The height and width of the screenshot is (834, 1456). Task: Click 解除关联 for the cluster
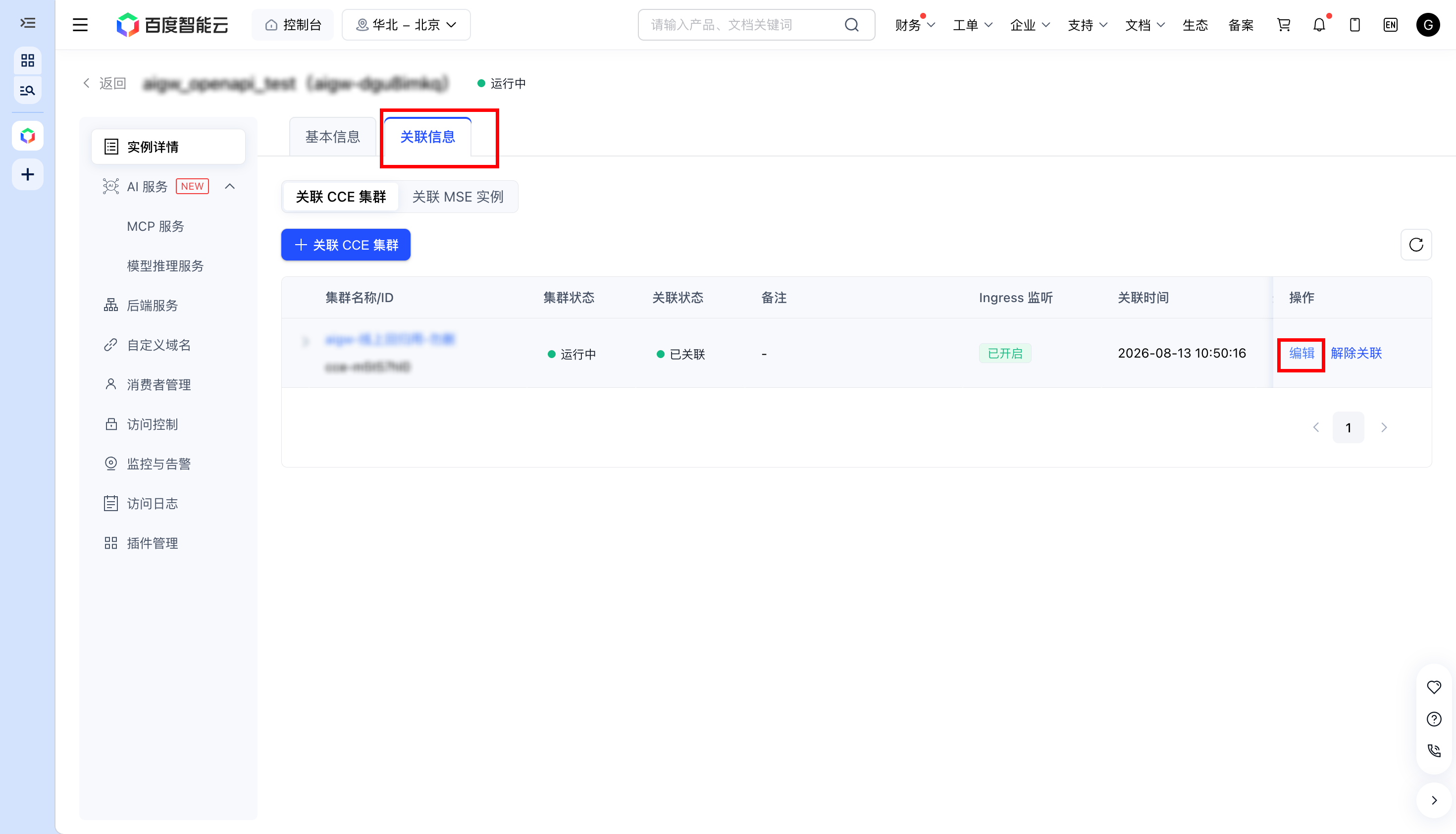[1356, 353]
